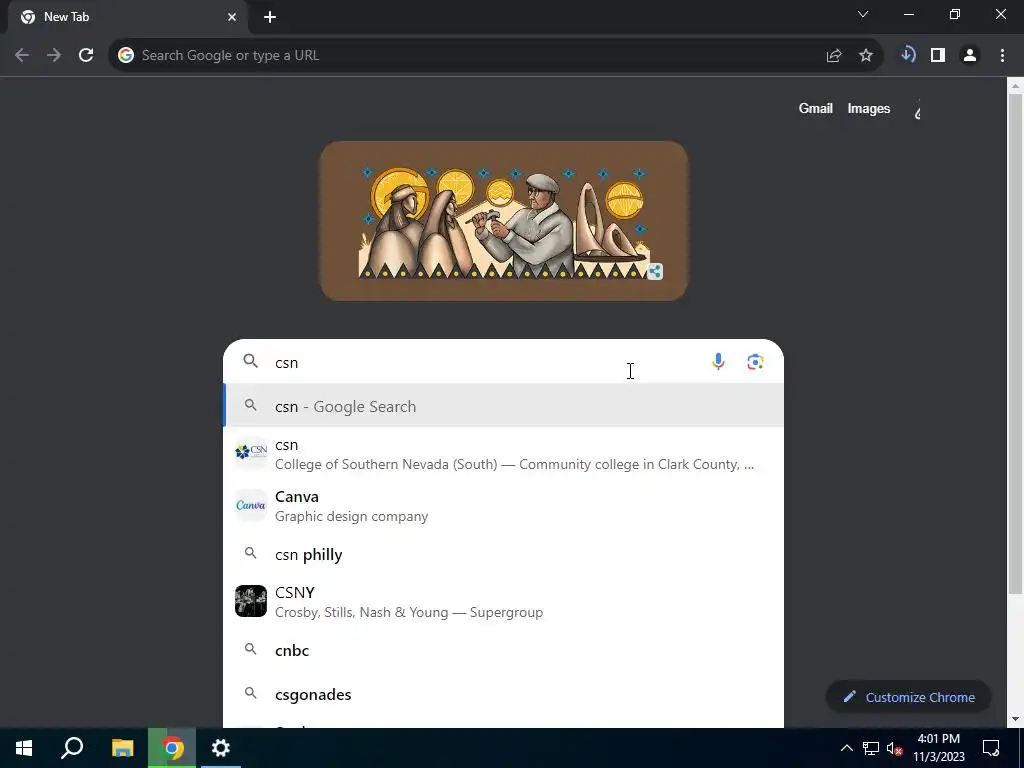Reload the page with refresh icon
Viewport: 1024px width, 768px height.
(x=86, y=56)
